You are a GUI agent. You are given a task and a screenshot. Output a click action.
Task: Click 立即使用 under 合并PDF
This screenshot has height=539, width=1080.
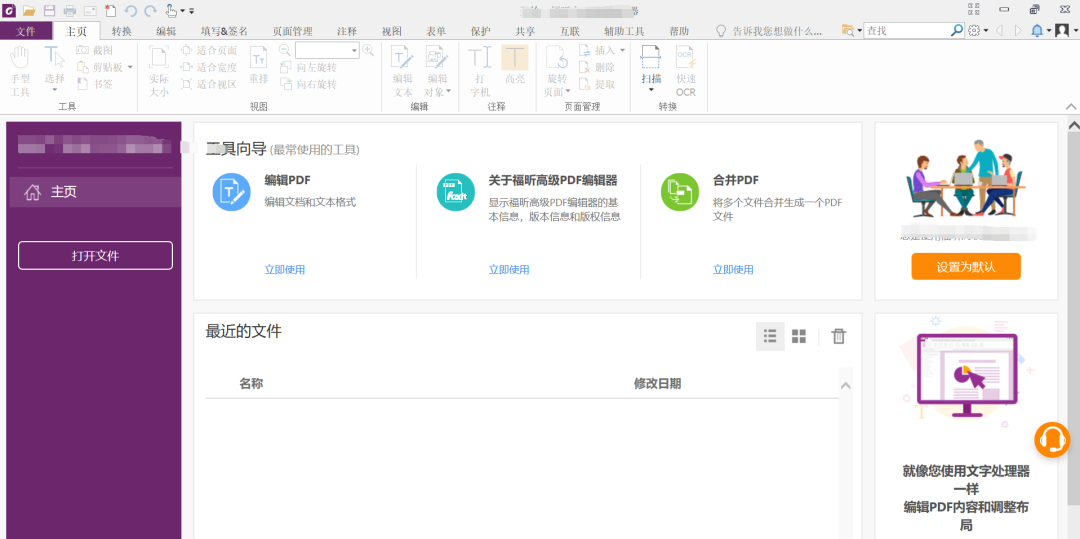[x=733, y=270]
